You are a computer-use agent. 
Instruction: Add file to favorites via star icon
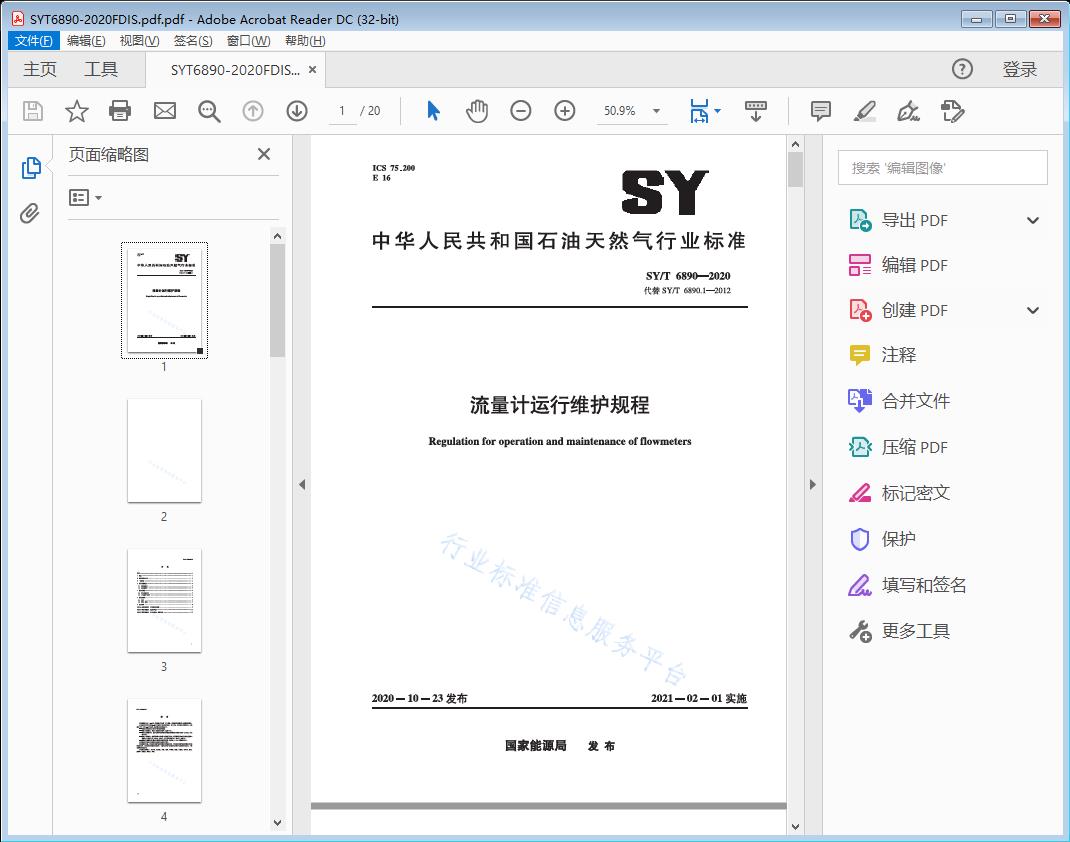coord(76,111)
